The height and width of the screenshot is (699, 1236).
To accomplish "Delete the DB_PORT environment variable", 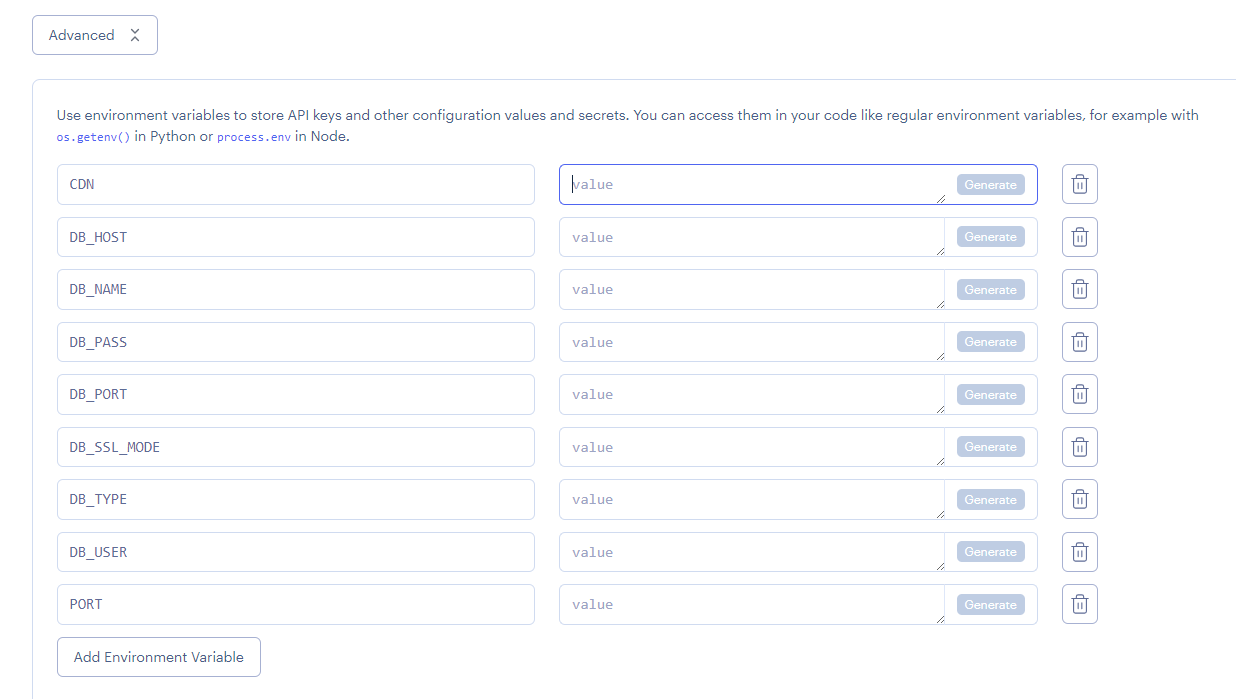I will (x=1079, y=394).
